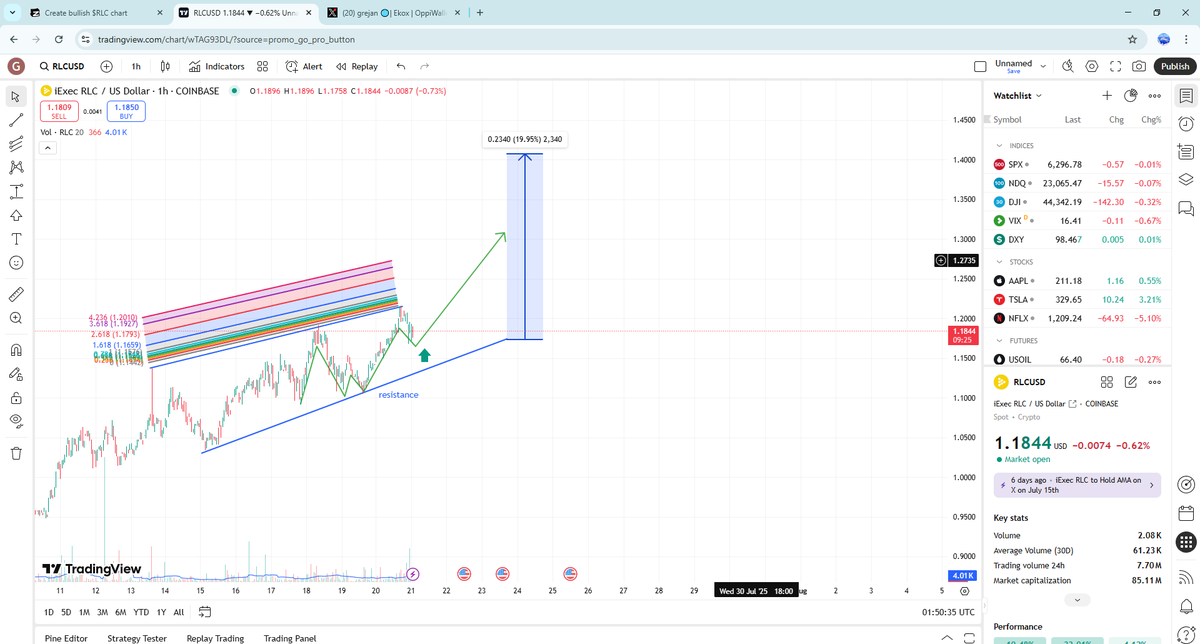Image resolution: width=1200 pixels, height=644 pixels.
Task: Add symbol to watchlist with plus
Action: (x=1107, y=96)
